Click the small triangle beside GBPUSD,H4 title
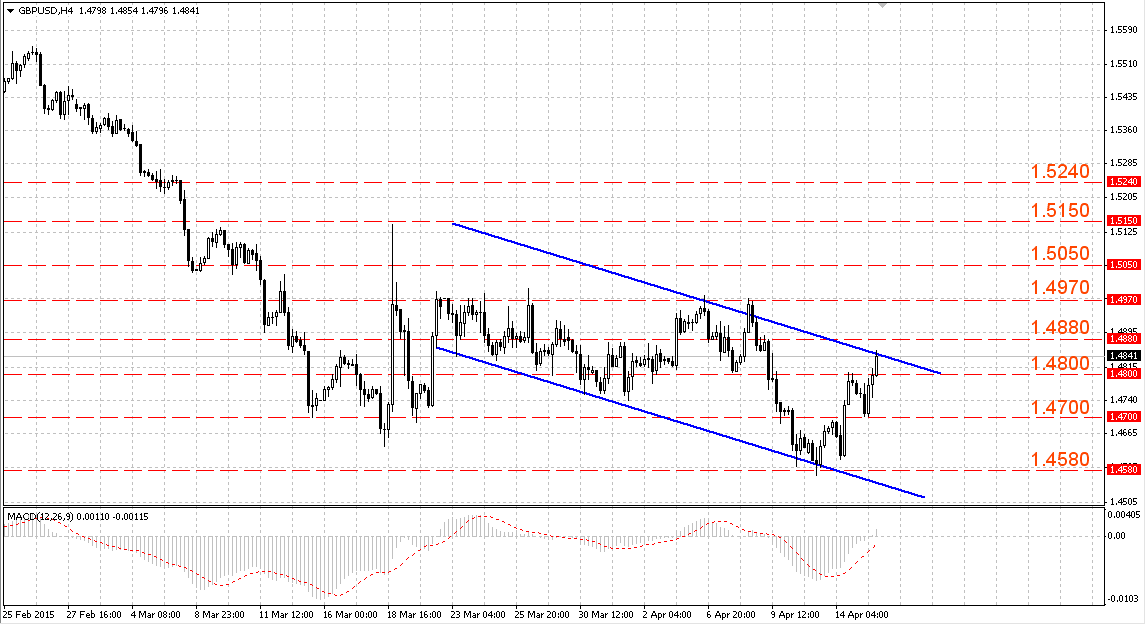This screenshot has height=625, width=1147. (x=10, y=11)
